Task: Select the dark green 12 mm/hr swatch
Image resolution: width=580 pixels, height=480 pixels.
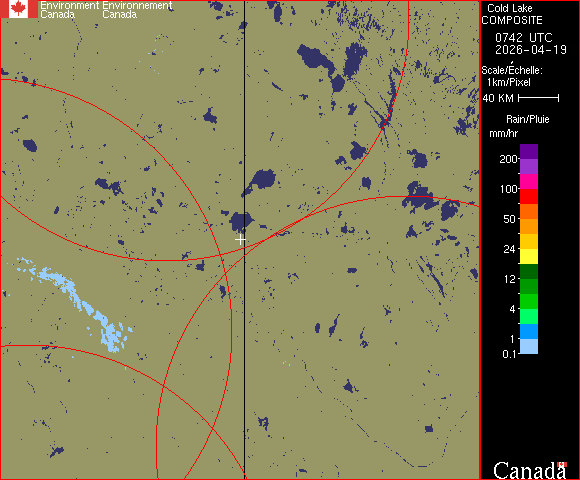Action: click(x=529, y=271)
